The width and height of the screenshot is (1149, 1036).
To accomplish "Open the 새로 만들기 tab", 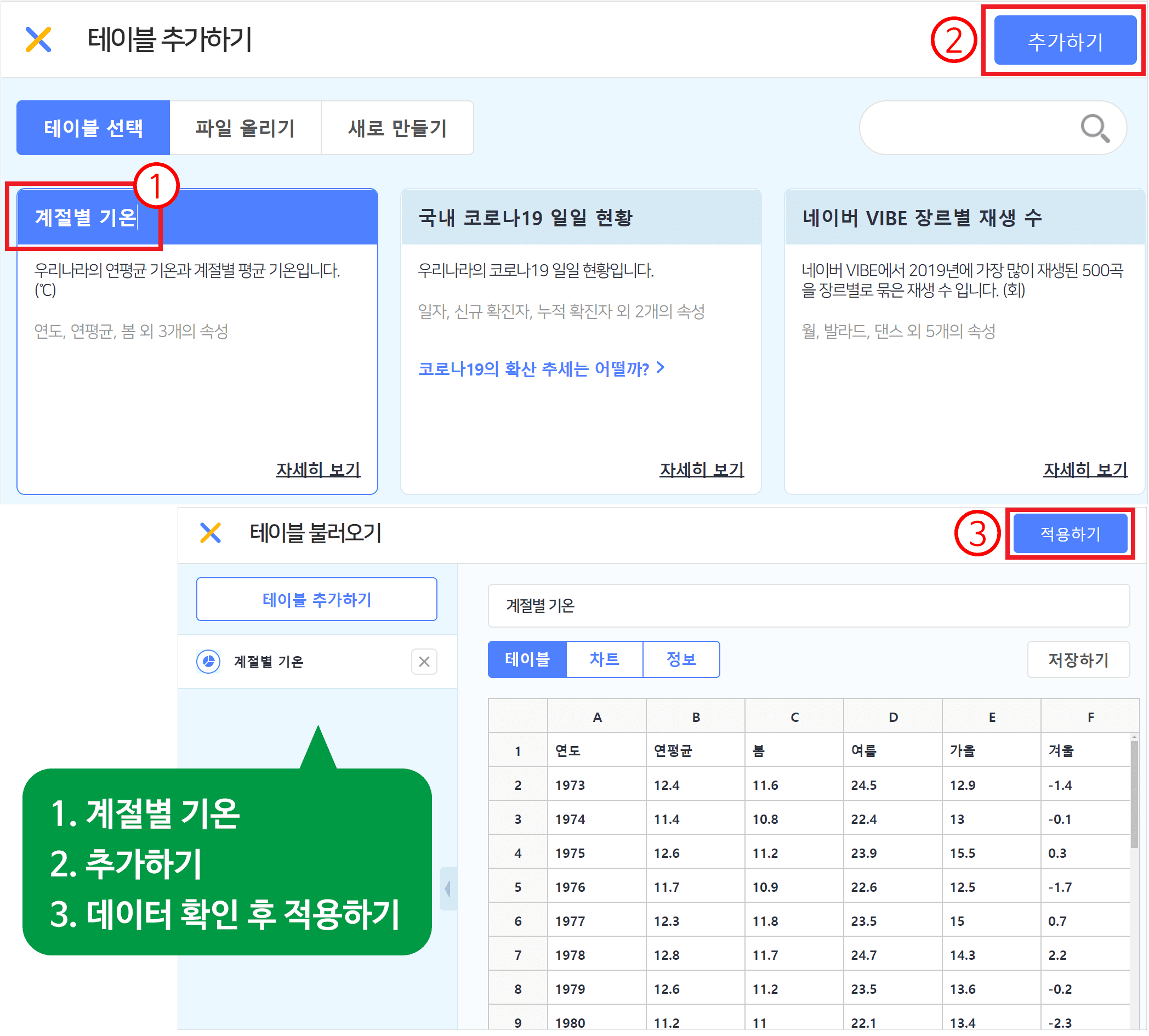I will 397,128.
